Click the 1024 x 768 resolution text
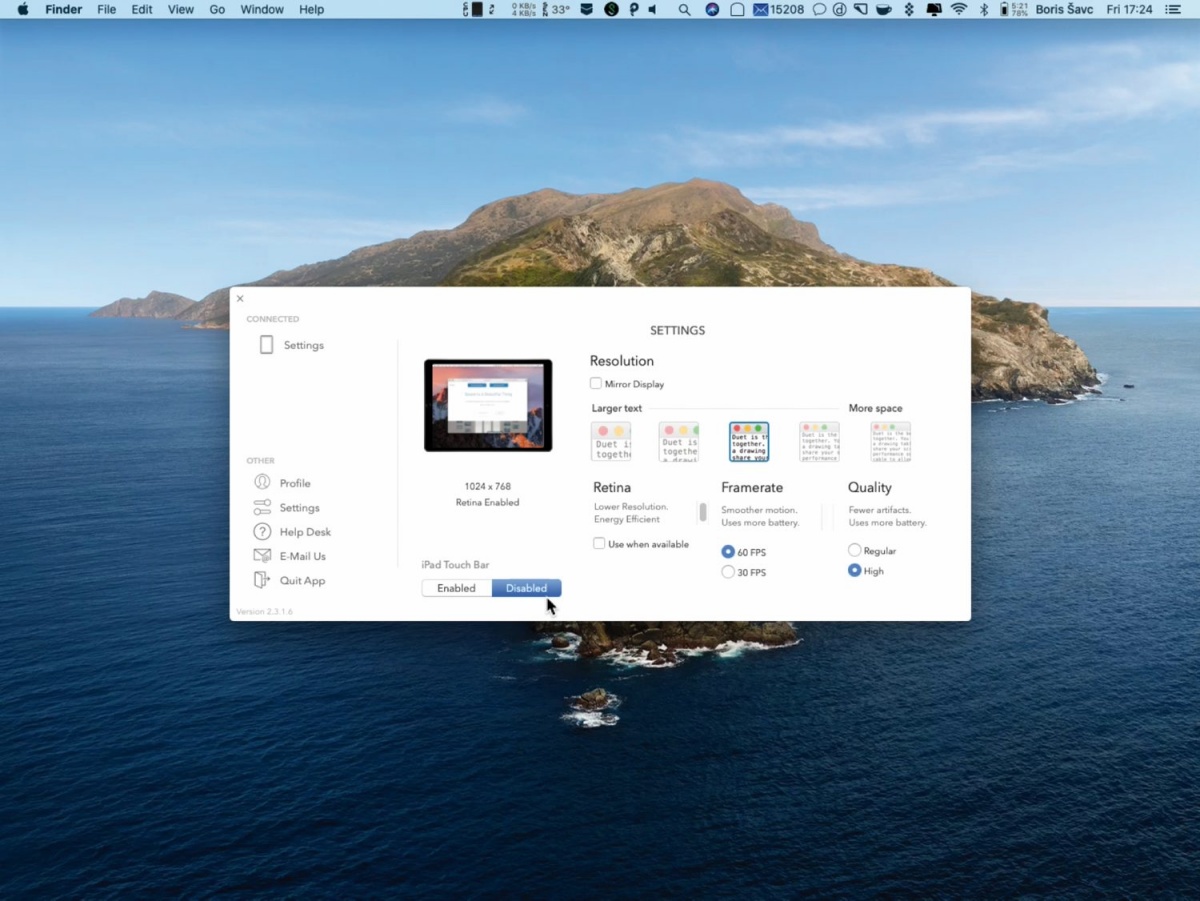Screen dimensions: 1200x901 488,486
